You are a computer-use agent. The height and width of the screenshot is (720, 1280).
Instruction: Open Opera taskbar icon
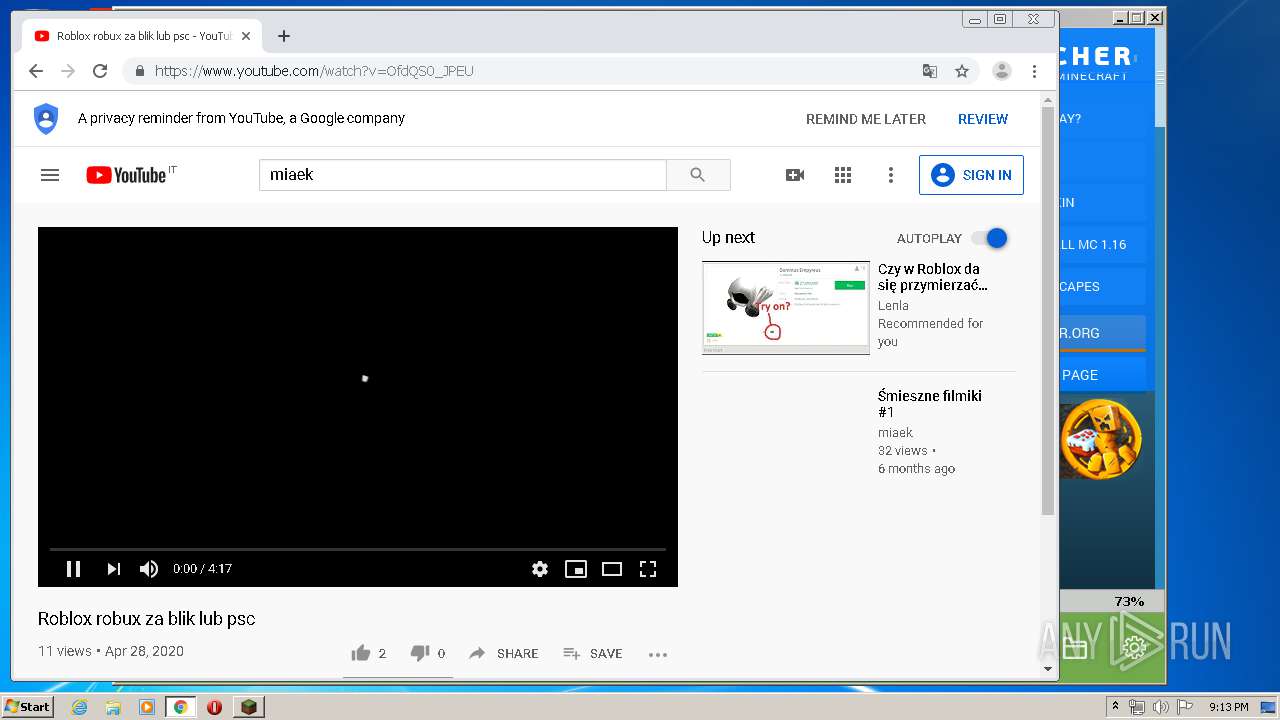coord(214,707)
